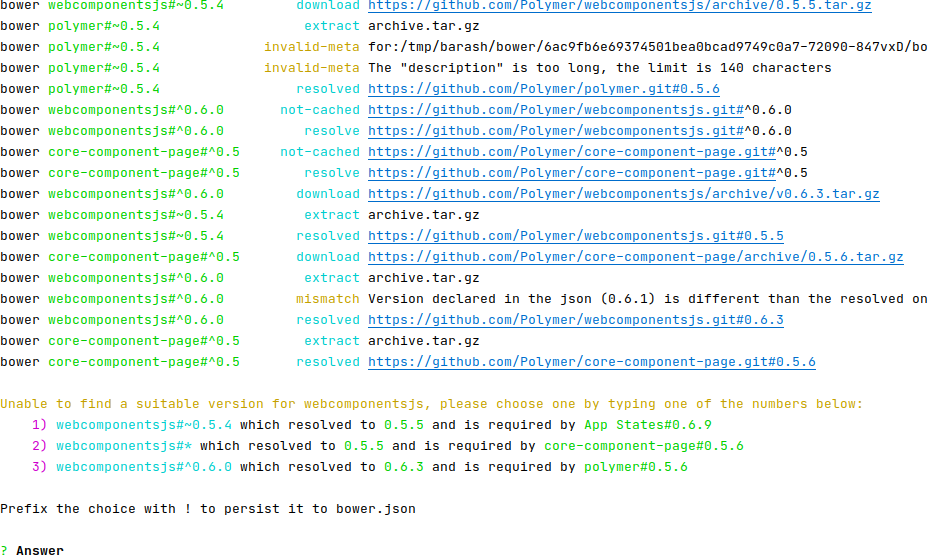The height and width of the screenshot is (559, 928).
Task: Open the webcomponentsjs v0.6.3.tar.gz download link
Action: pos(624,194)
